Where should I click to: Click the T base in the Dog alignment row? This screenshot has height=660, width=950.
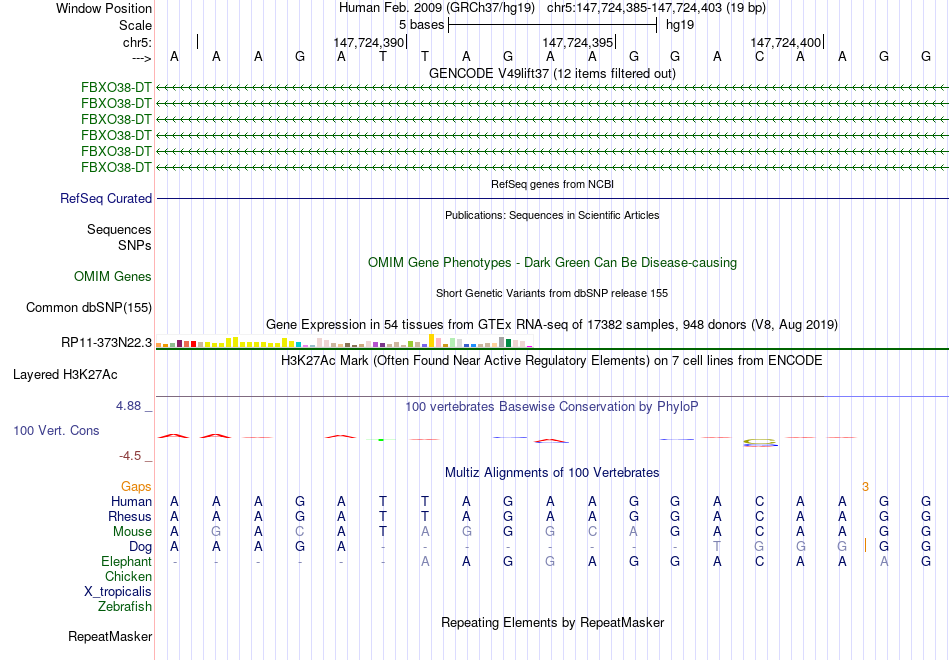click(x=717, y=547)
